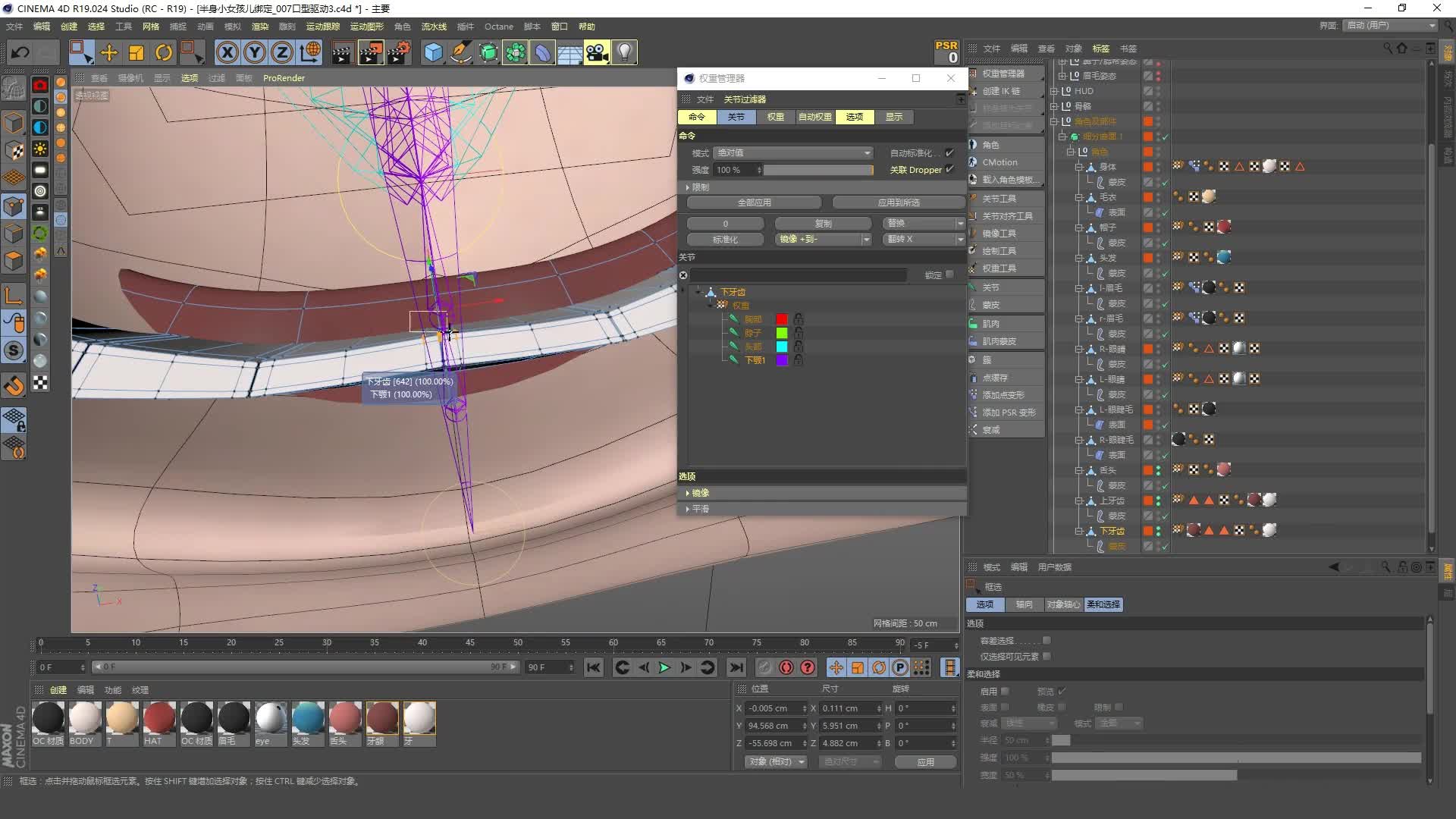
Task: Click the joint filter search field
Action: pyautogui.click(x=799, y=275)
